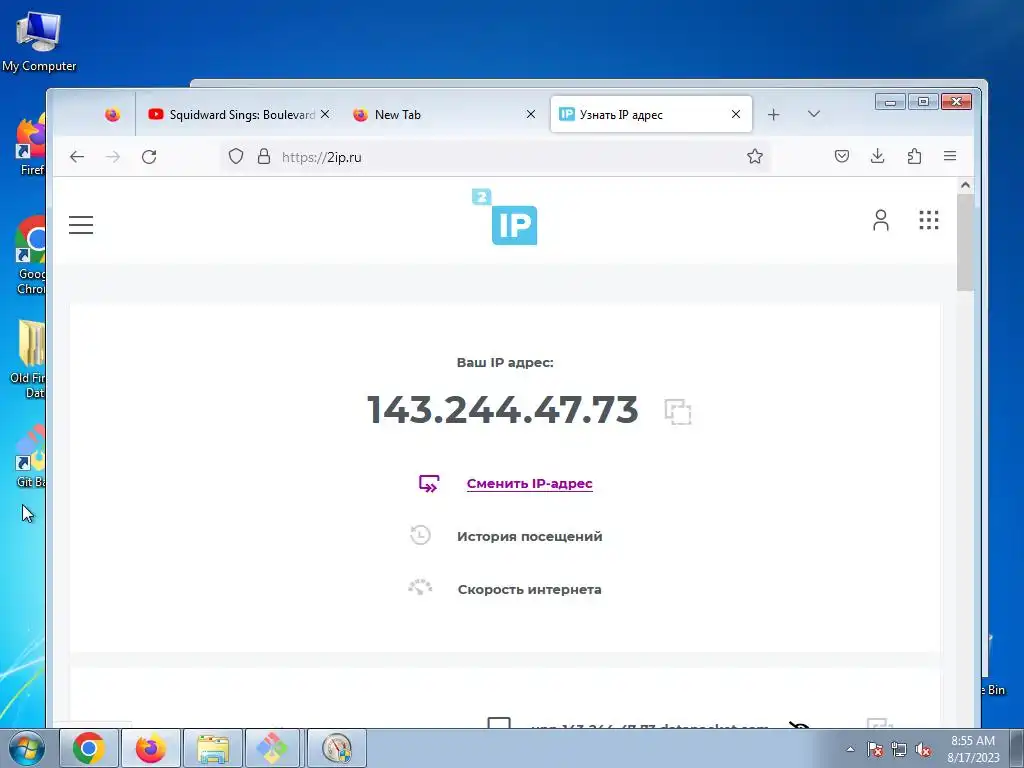Open the tracking protection shield icon
1024x768 pixels.
coord(236,156)
